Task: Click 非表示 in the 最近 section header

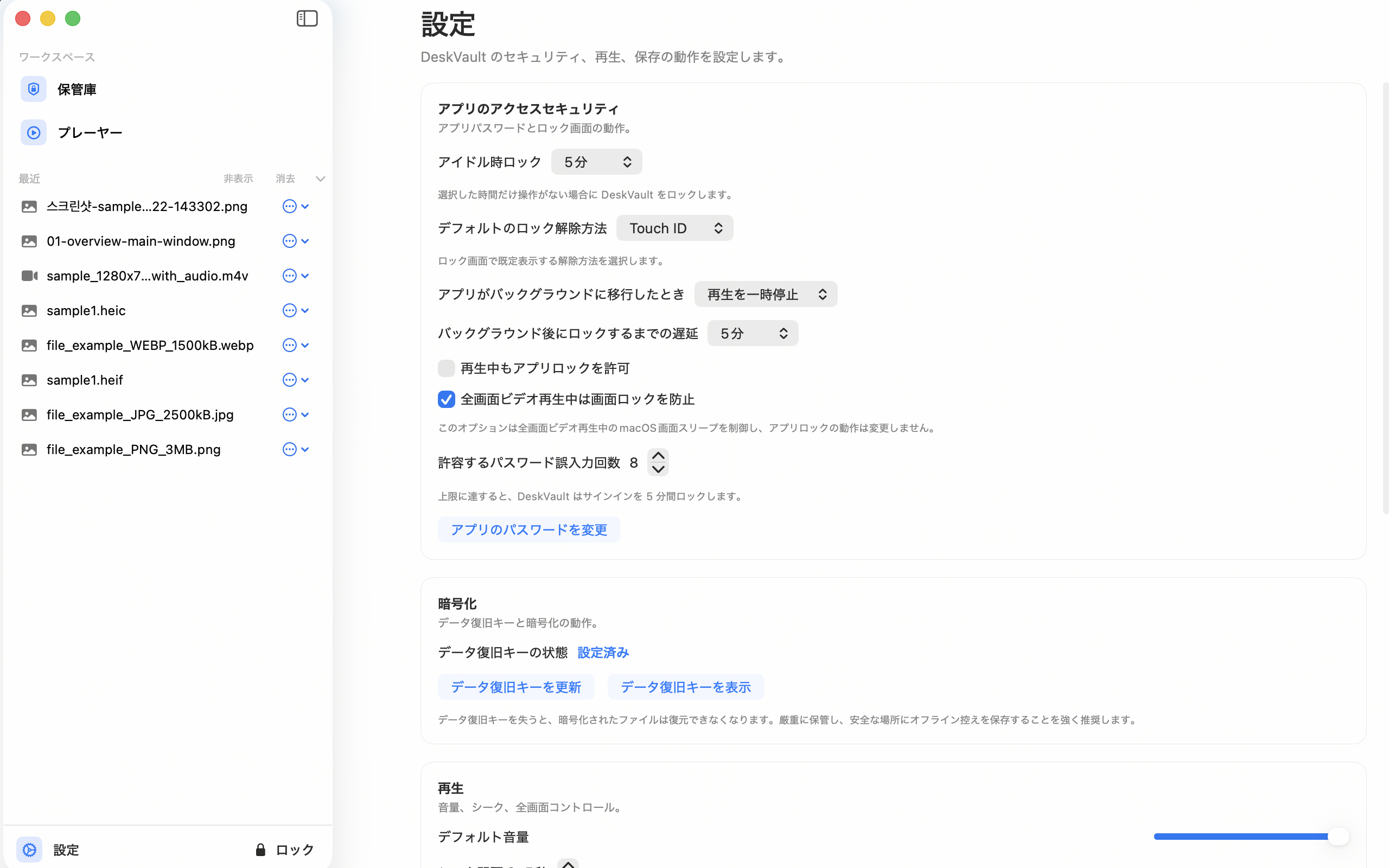Action: pos(238,178)
